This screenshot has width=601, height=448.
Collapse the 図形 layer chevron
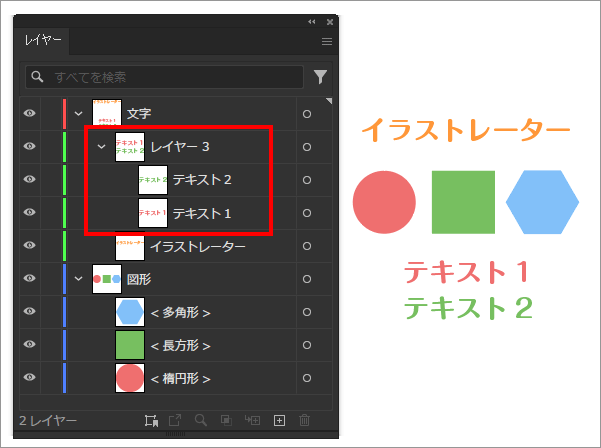point(78,279)
